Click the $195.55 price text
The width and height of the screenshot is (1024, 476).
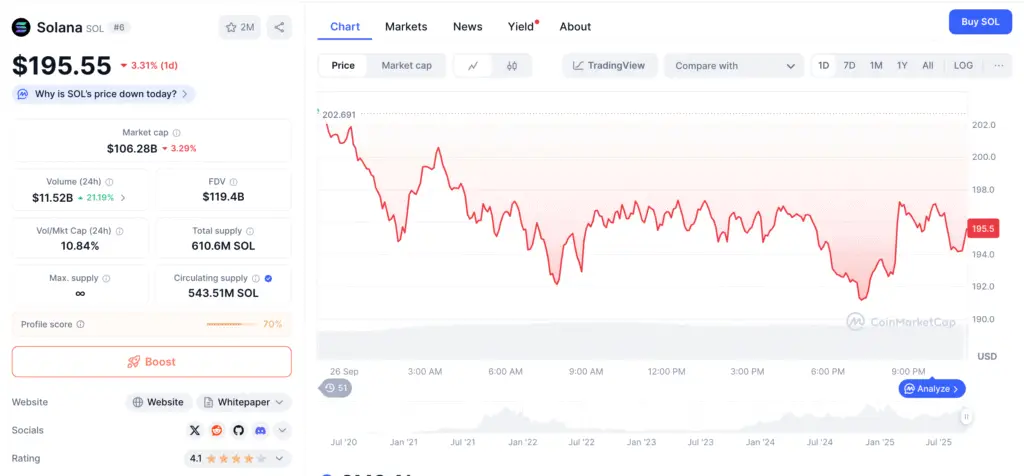(x=62, y=65)
